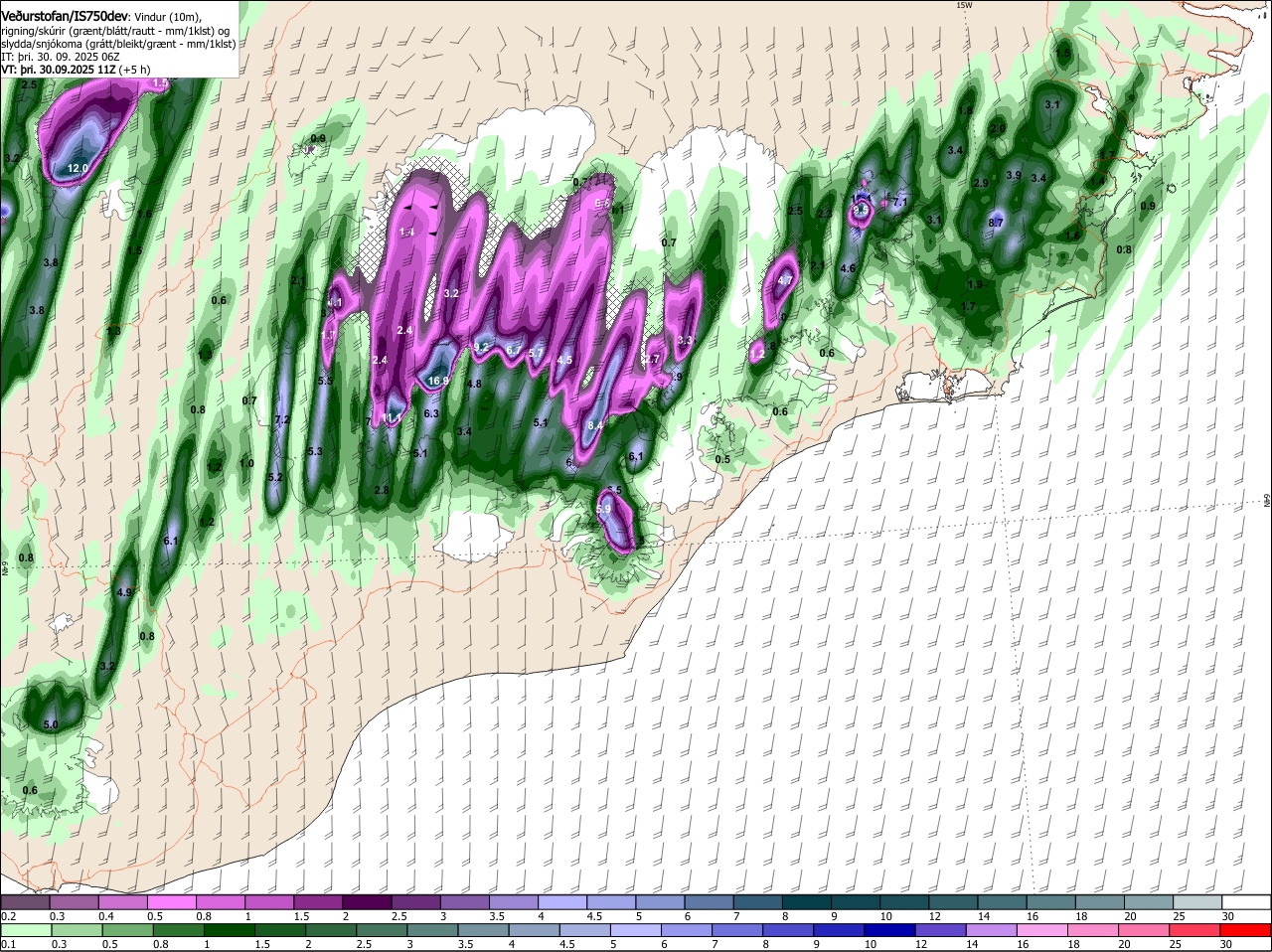The image size is (1272, 952).
Task: Click the lavender swatch between 4 and 4.5 in snow legend
Action: 563,901
